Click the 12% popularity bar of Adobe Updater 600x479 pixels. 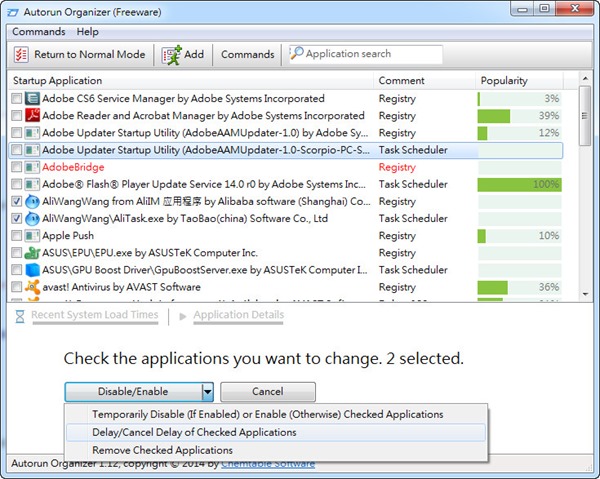[519, 133]
